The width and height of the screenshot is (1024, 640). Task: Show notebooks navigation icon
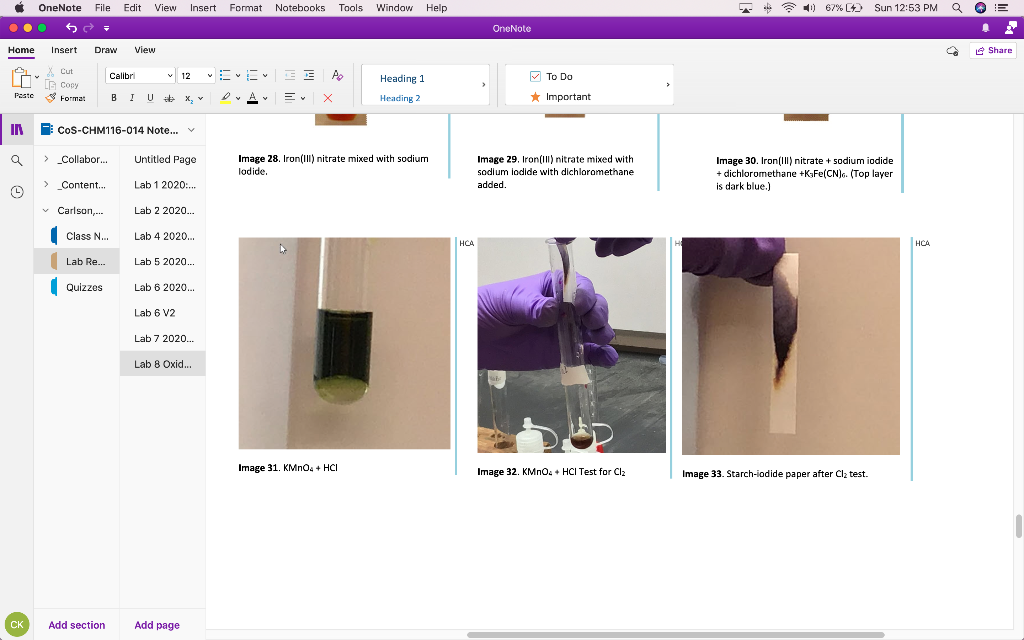(x=17, y=129)
